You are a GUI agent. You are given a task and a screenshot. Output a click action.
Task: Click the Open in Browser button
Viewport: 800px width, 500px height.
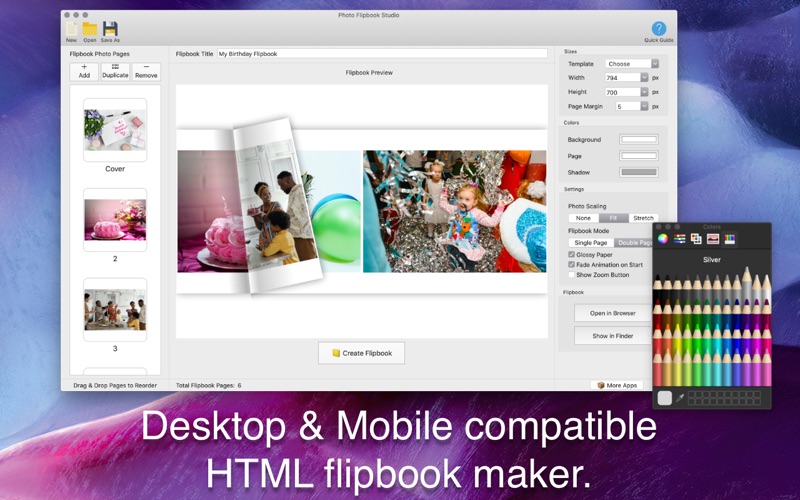pyautogui.click(x=613, y=313)
